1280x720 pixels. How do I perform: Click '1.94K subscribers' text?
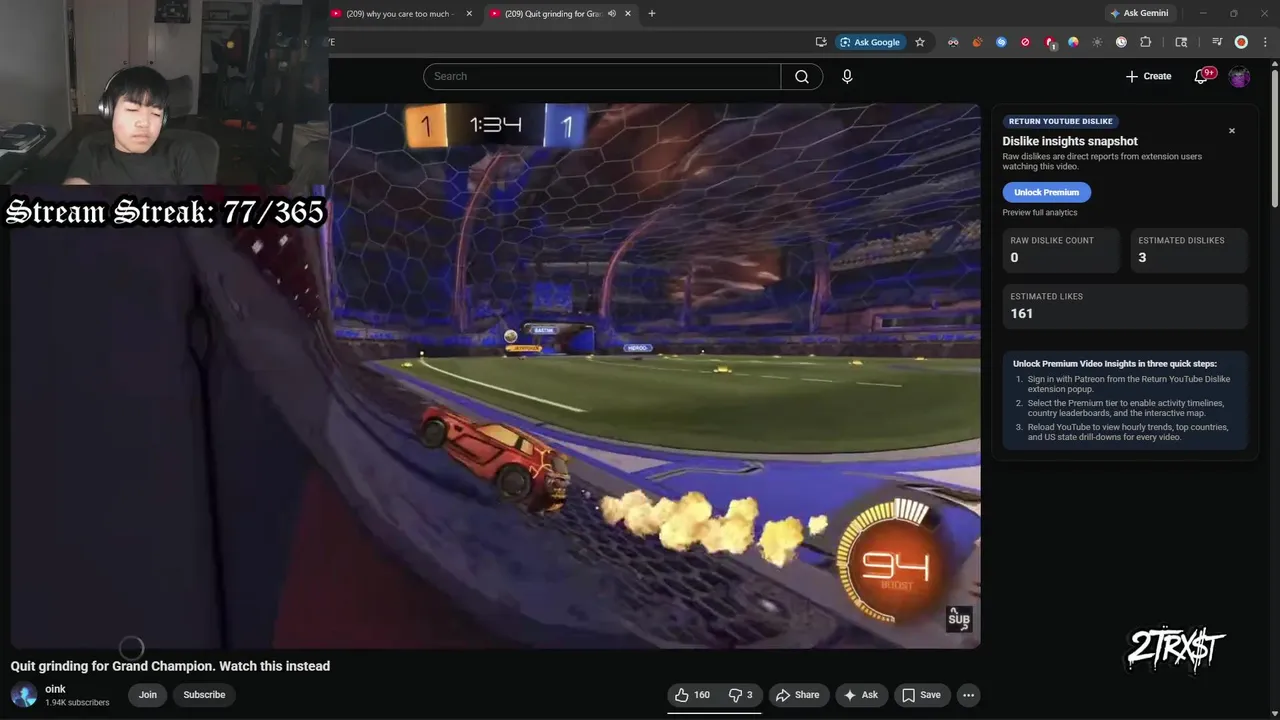[x=77, y=703]
